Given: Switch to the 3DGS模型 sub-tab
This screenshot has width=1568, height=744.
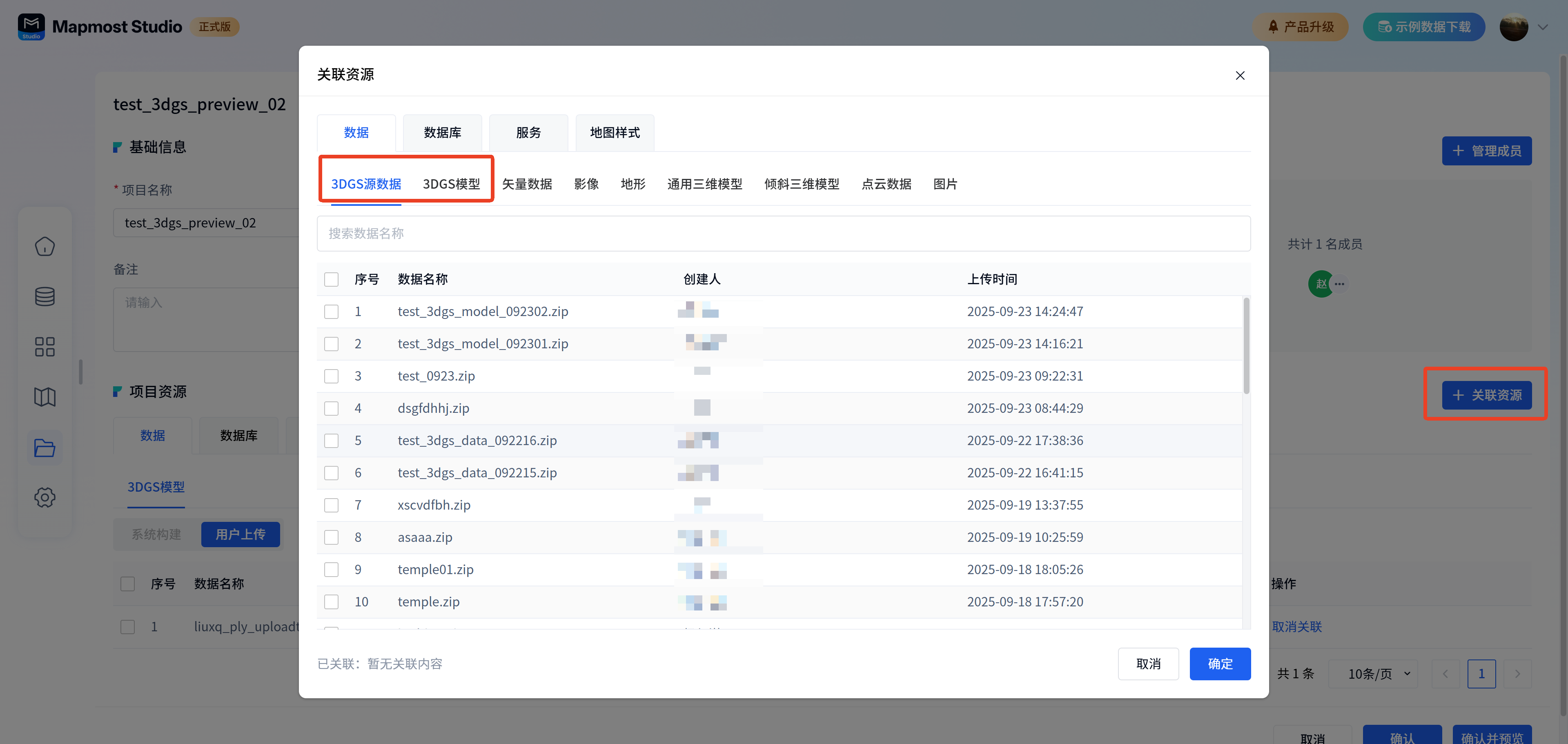Looking at the screenshot, I should (x=451, y=184).
